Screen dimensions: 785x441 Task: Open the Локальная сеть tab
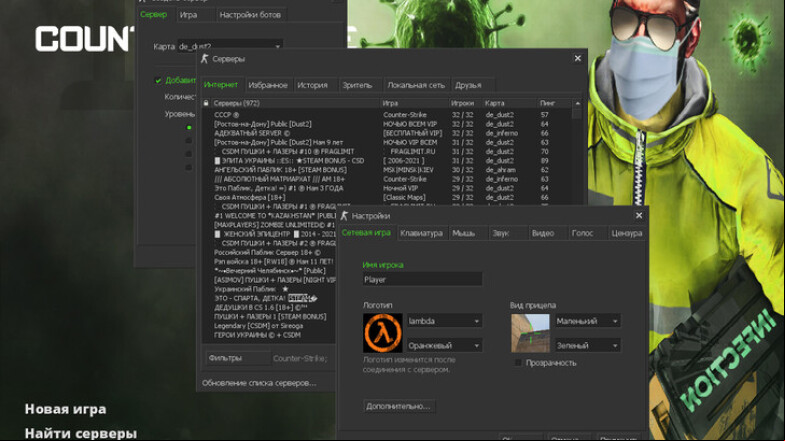point(416,85)
